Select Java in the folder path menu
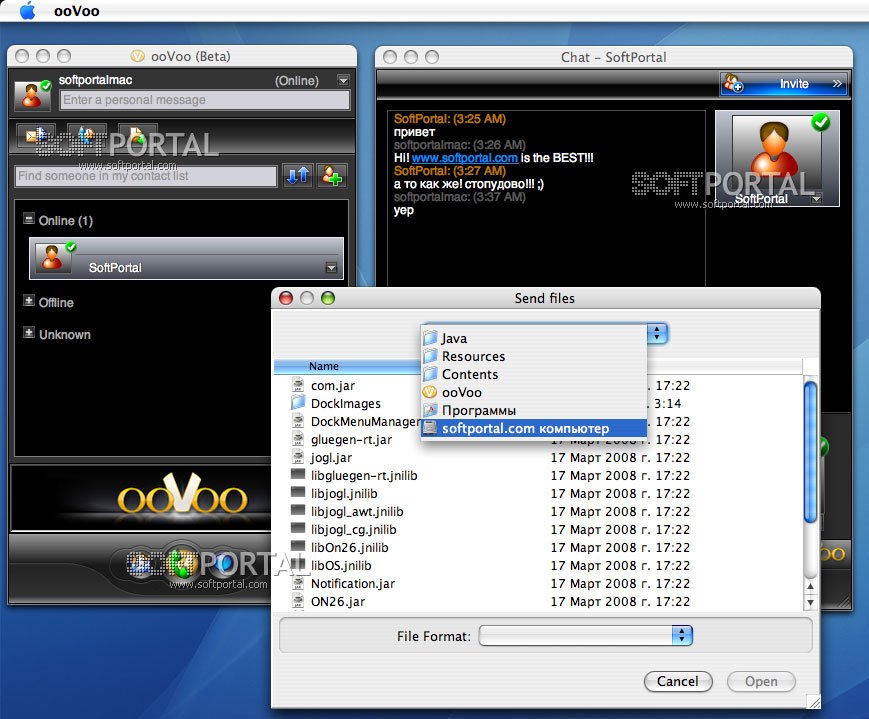 tap(534, 338)
